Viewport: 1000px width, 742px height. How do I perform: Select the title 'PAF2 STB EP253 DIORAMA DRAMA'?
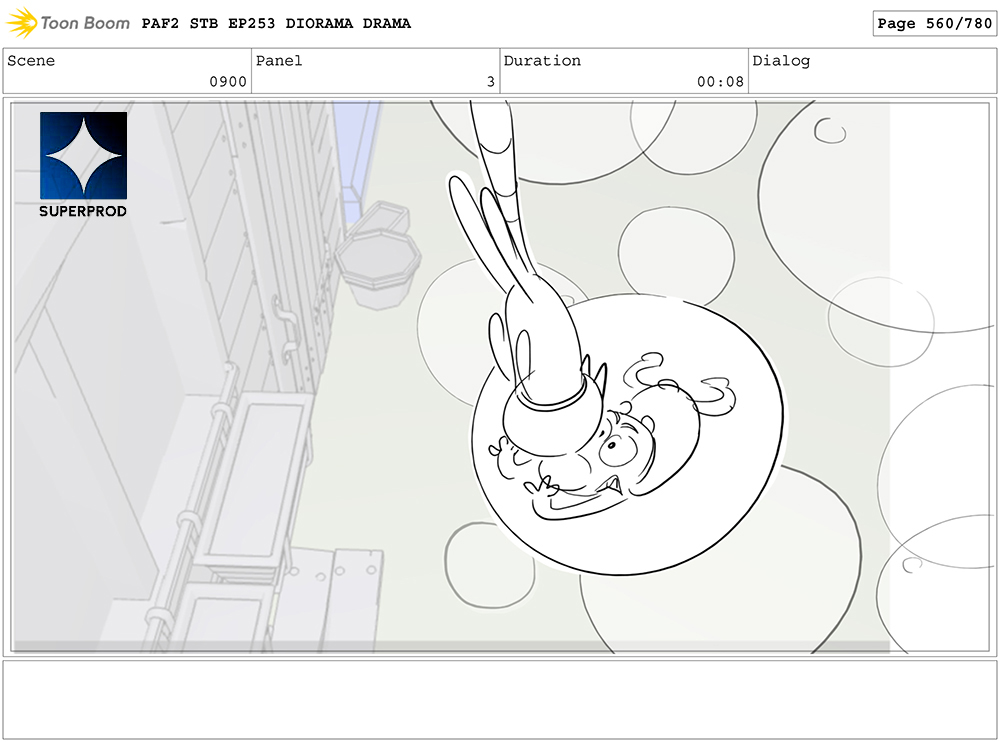pos(276,24)
